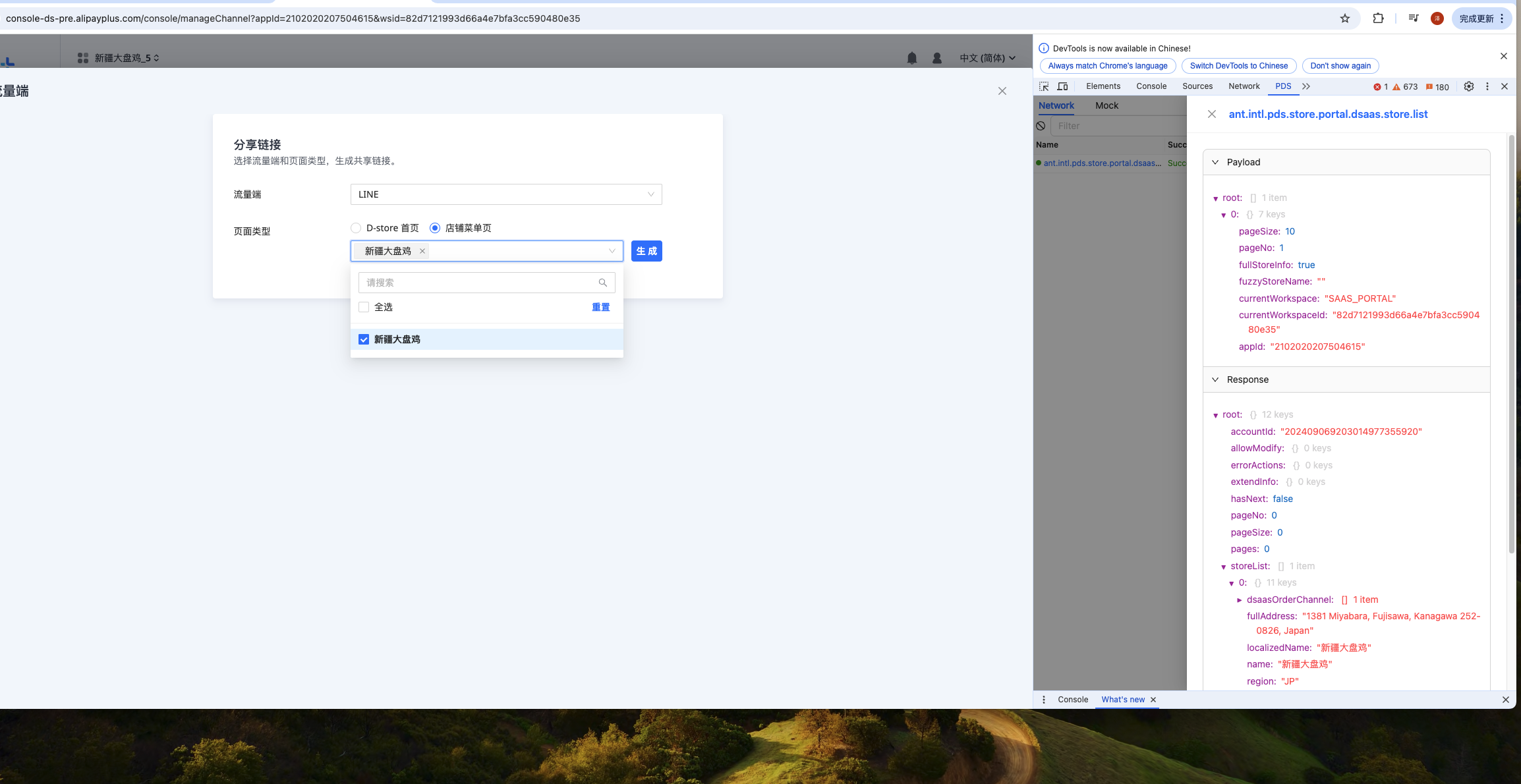Click the clear requests icon beside Filter
The height and width of the screenshot is (784, 1521).
click(x=1041, y=126)
